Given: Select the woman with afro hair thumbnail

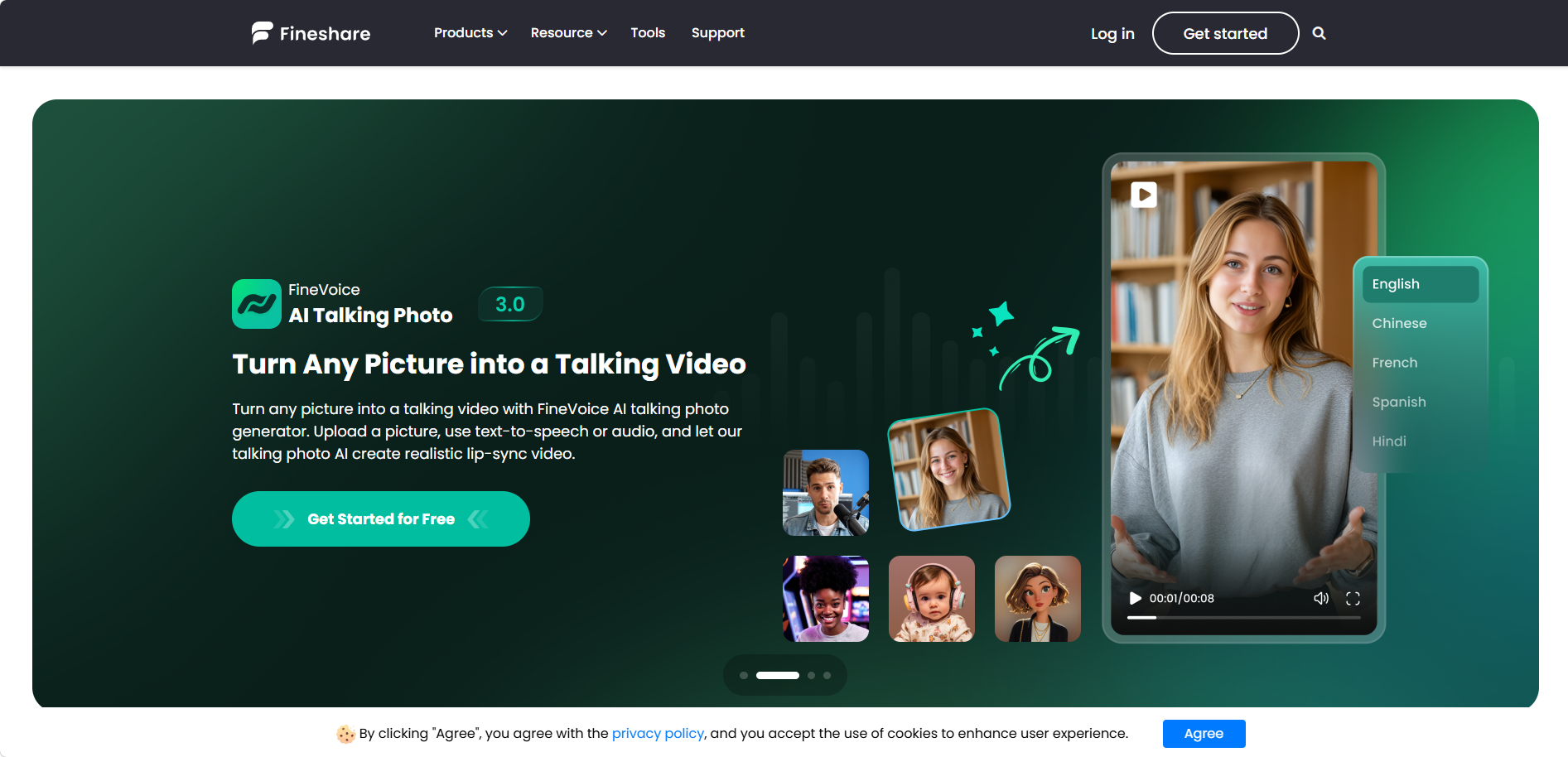Looking at the screenshot, I should pyautogui.click(x=826, y=599).
